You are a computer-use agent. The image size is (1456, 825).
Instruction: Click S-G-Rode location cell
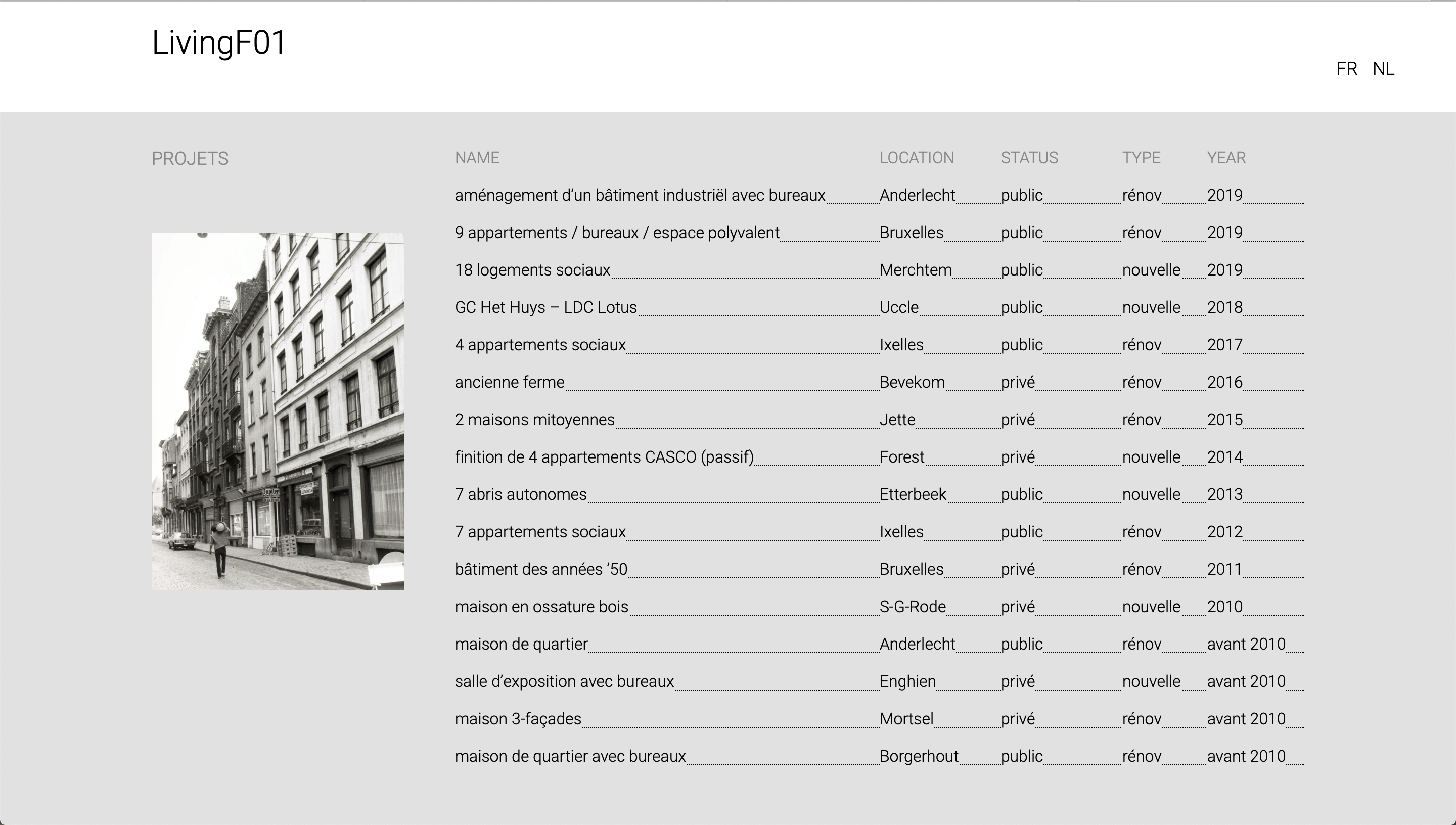tap(913, 607)
